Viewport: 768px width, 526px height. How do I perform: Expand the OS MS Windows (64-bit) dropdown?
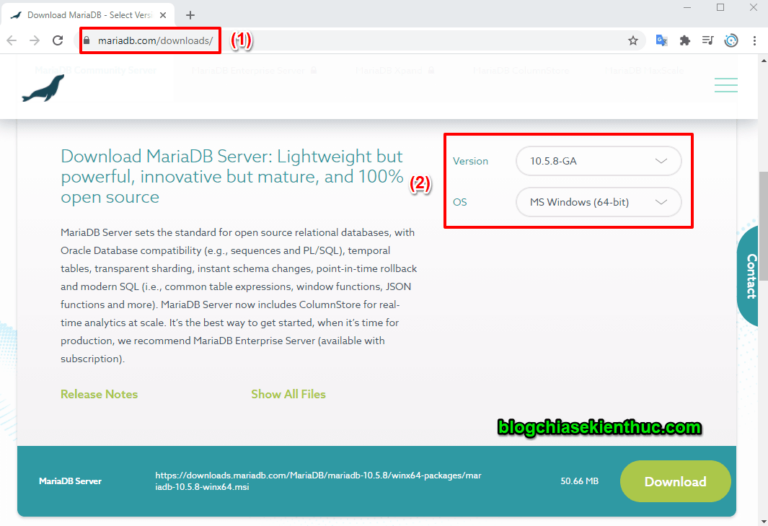point(598,202)
